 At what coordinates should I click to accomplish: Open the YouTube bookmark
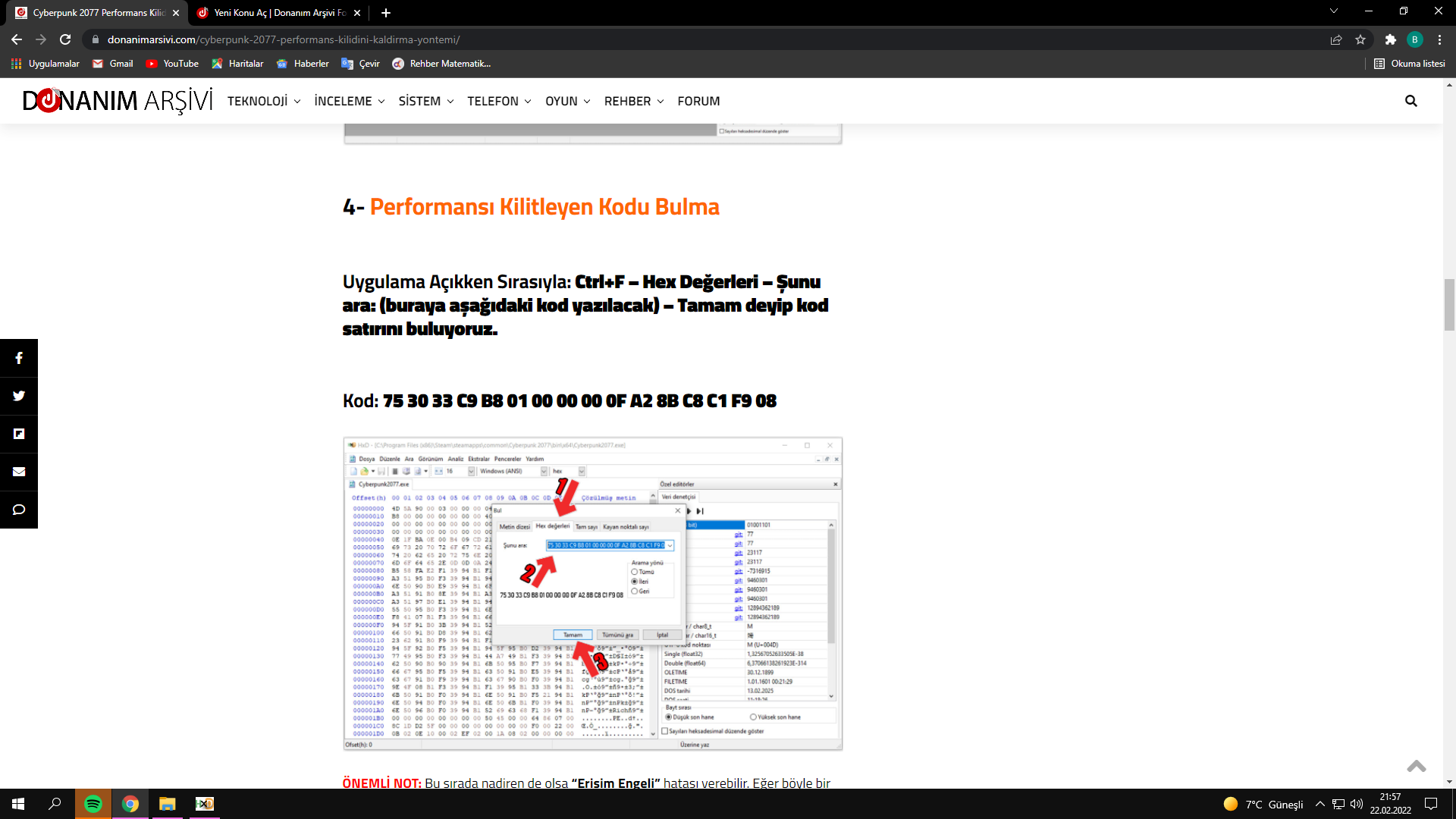(172, 64)
